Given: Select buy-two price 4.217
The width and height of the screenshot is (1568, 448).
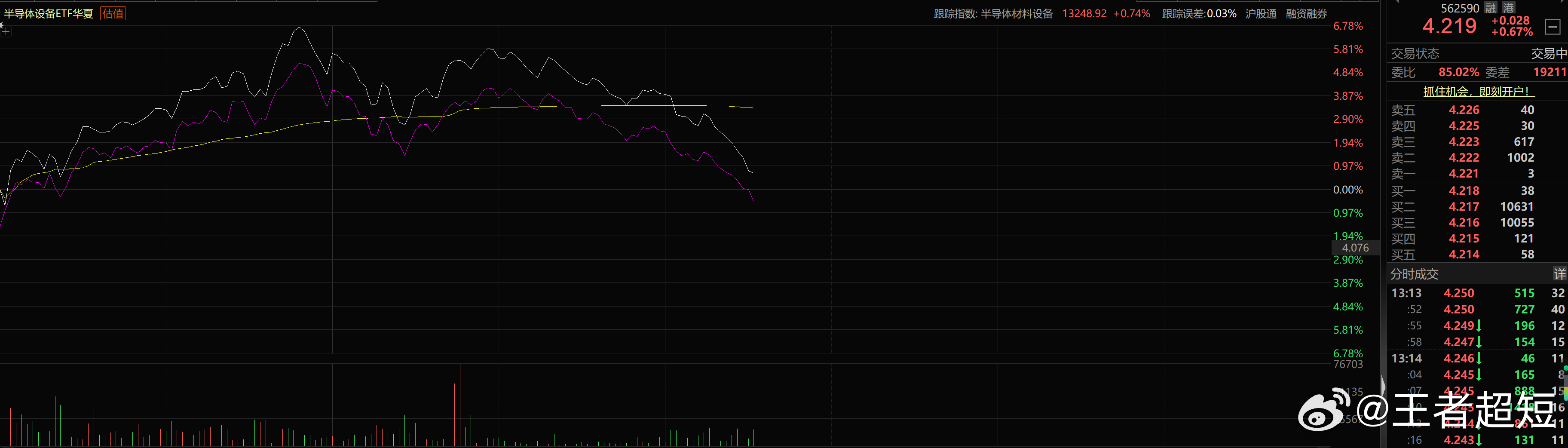Looking at the screenshot, I should (x=1464, y=206).
